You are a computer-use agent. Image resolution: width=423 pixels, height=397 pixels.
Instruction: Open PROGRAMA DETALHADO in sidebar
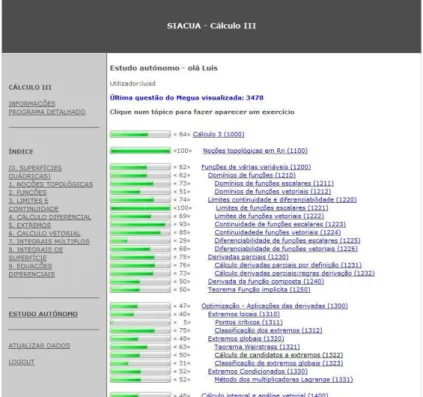47,112
